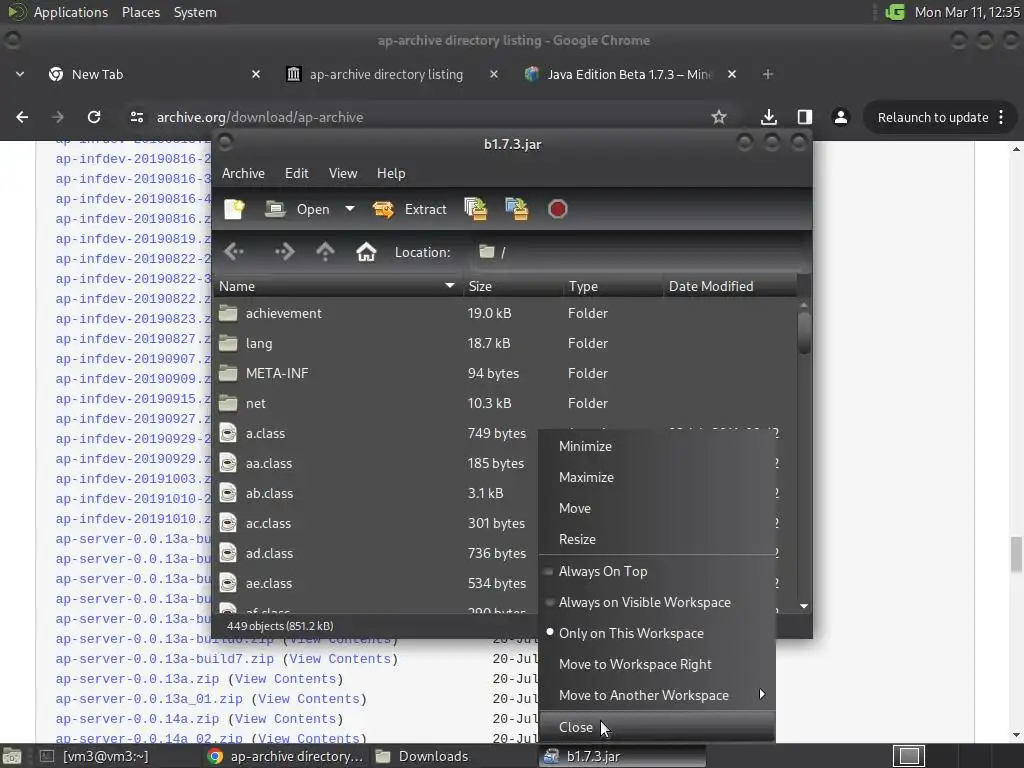
Task: Click the add folder to archive icon
Action: (x=517, y=209)
